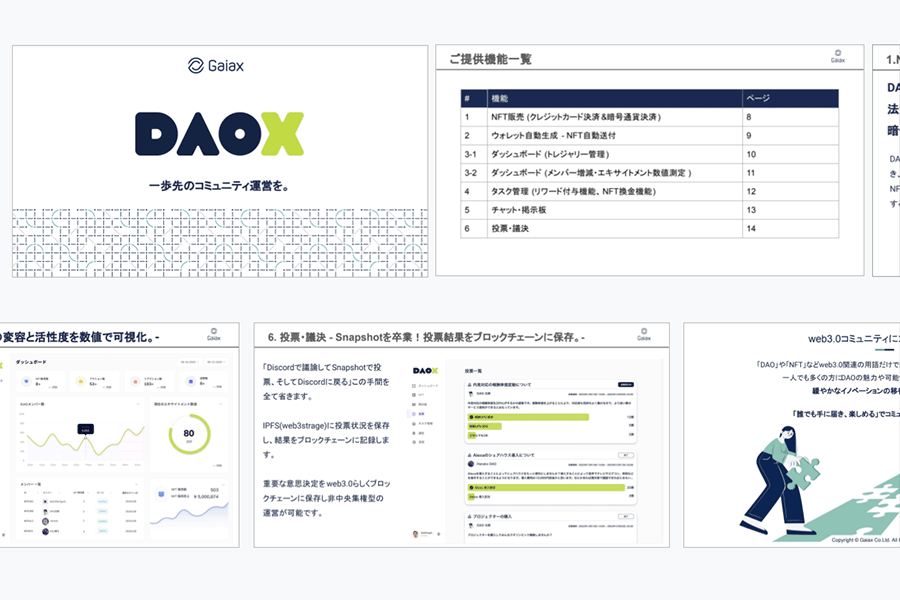Click page number 14 in the table

click(x=751, y=229)
